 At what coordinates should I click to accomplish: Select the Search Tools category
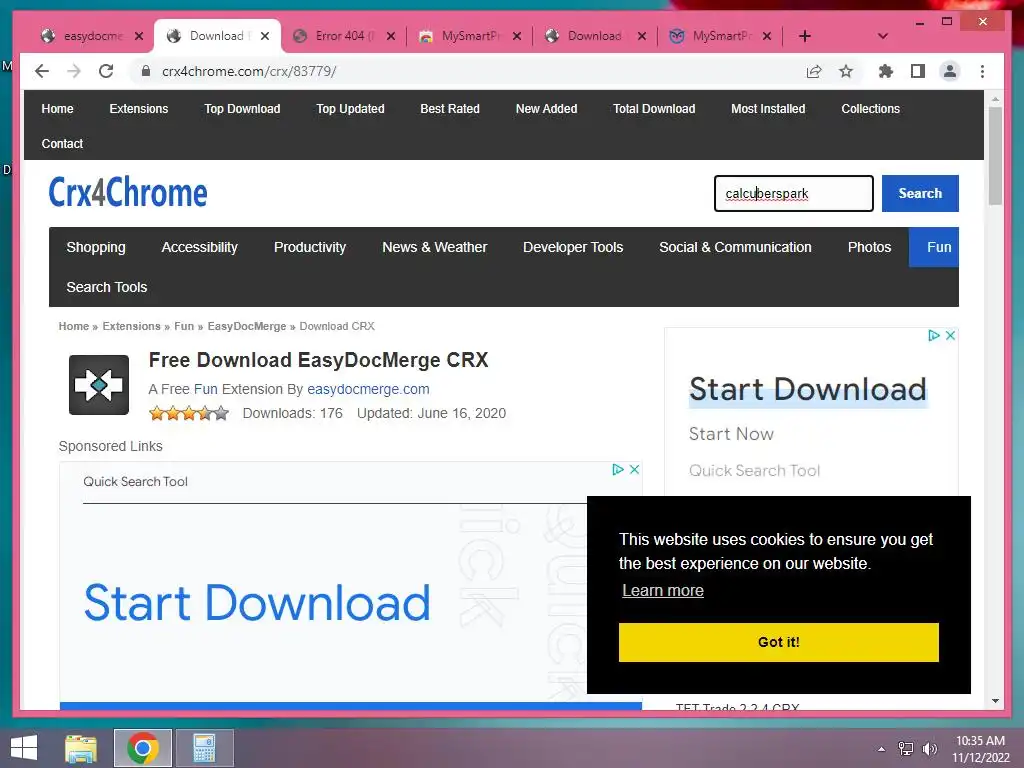(106, 287)
